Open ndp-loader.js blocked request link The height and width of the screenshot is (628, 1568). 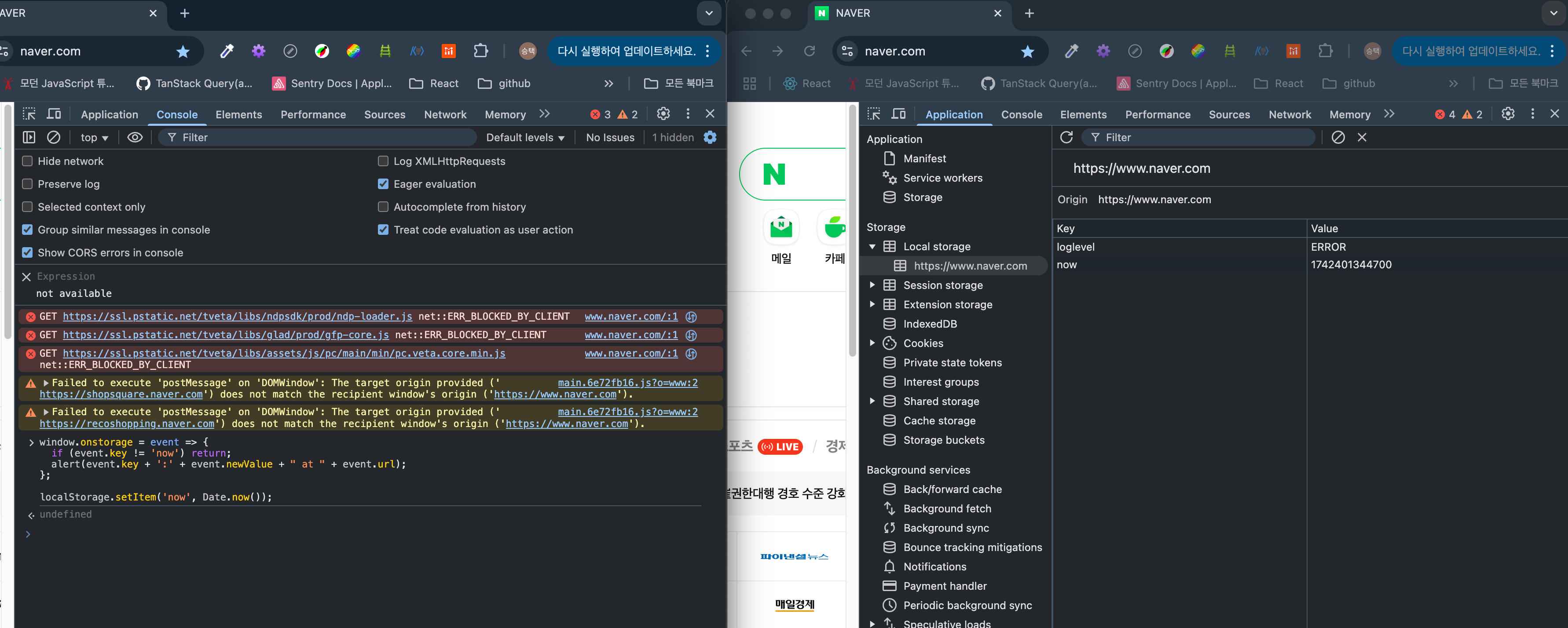(238, 317)
